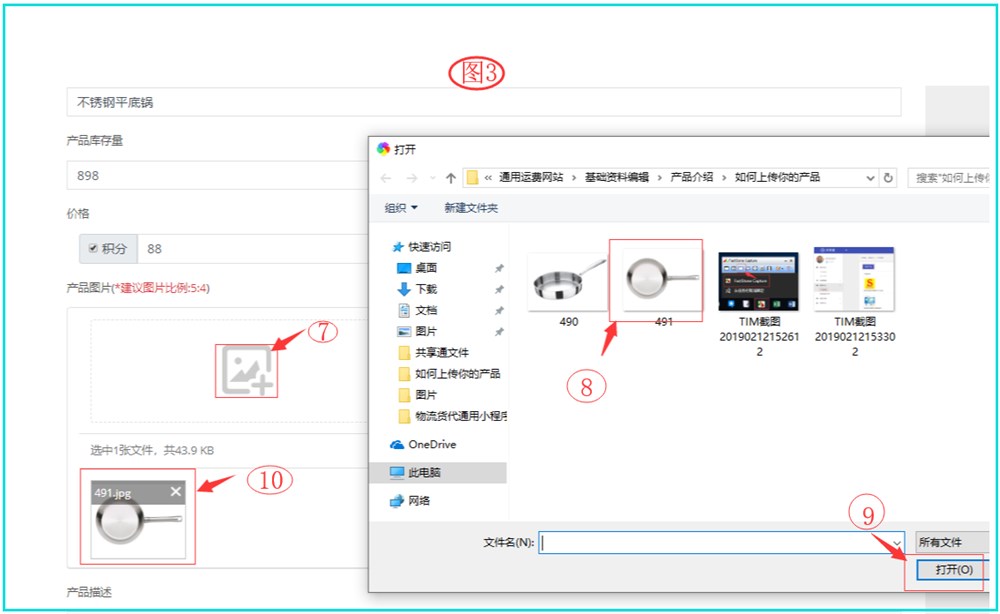Click the back navigation arrow in the dialog
Image resolution: width=1000 pixels, height=614 pixels.
(x=386, y=178)
